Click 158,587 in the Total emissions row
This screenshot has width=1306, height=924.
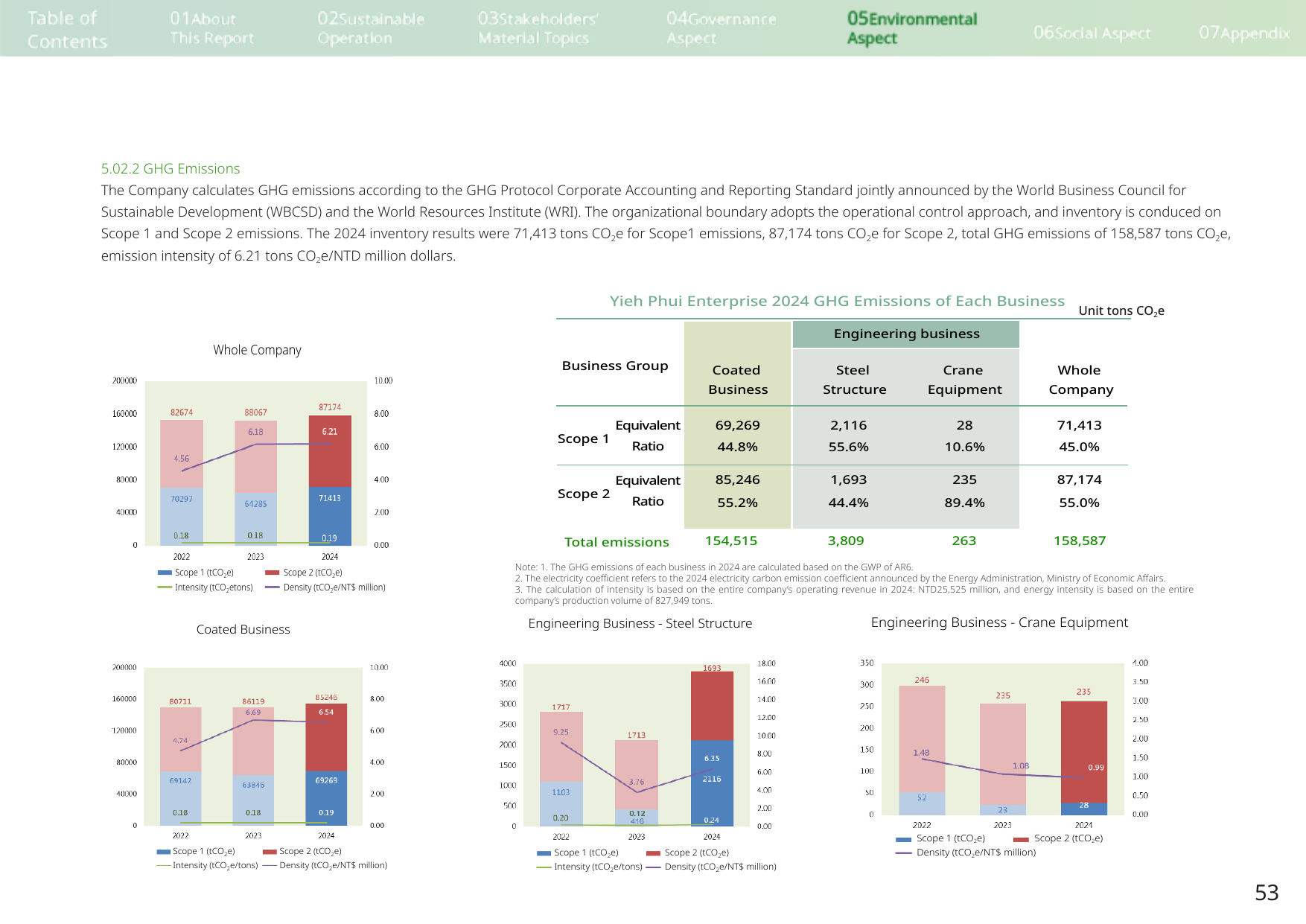(1080, 541)
